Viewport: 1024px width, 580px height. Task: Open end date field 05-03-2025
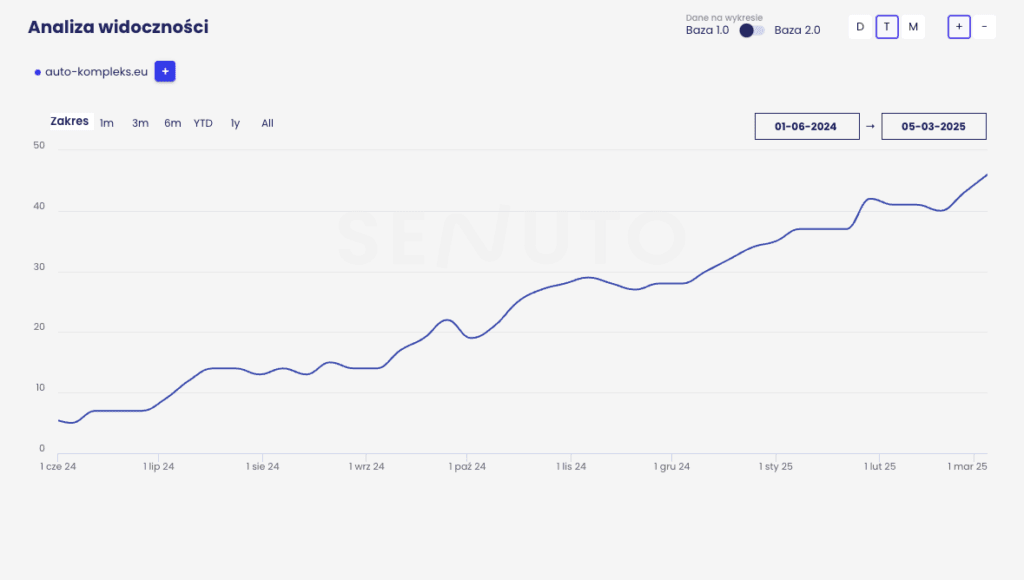[933, 127]
